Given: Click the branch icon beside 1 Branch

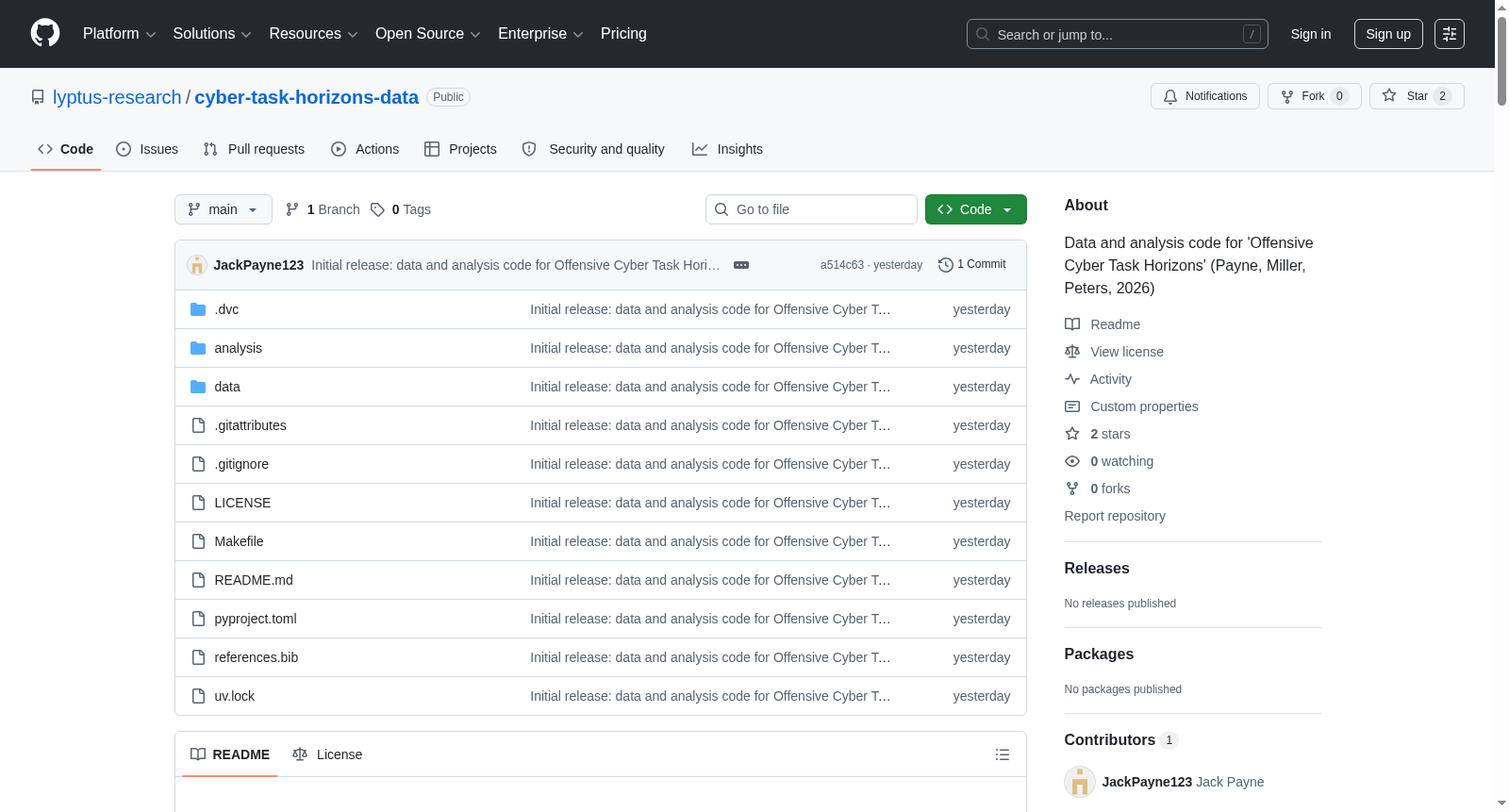Looking at the screenshot, I should [292, 209].
